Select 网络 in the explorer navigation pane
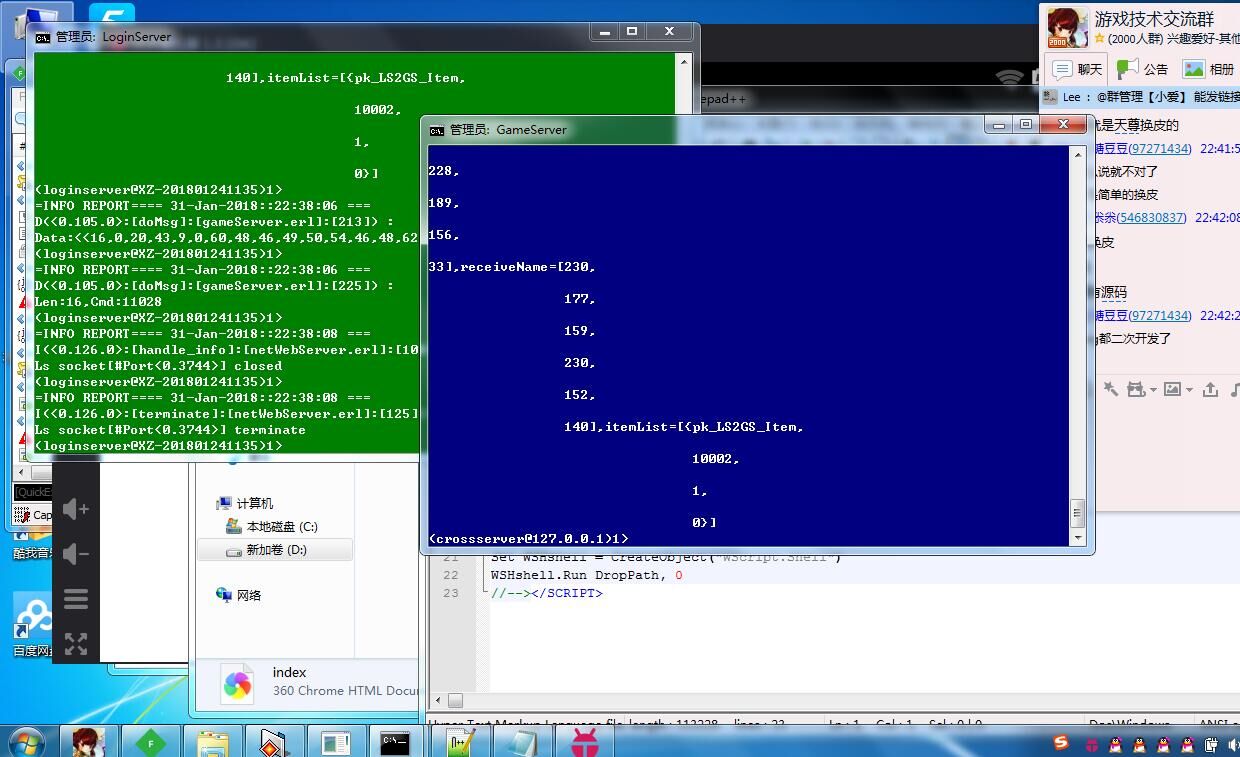The width and height of the screenshot is (1240, 757). click(248, 595)
